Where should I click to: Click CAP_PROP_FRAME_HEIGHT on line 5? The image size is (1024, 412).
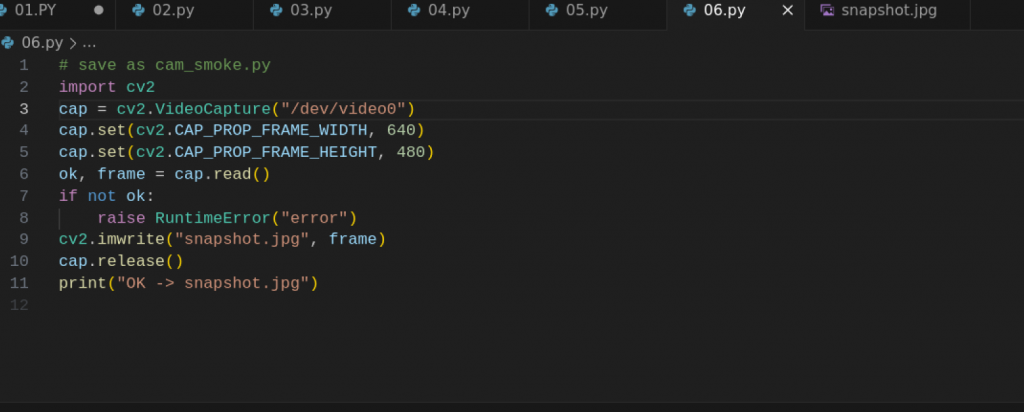[276, 152]
